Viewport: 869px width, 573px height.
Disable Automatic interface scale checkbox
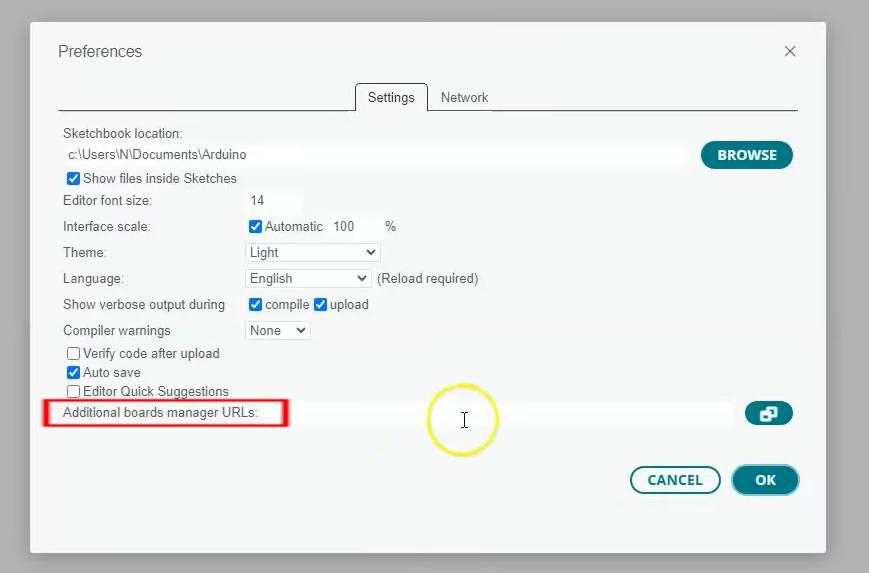[255, 227]
